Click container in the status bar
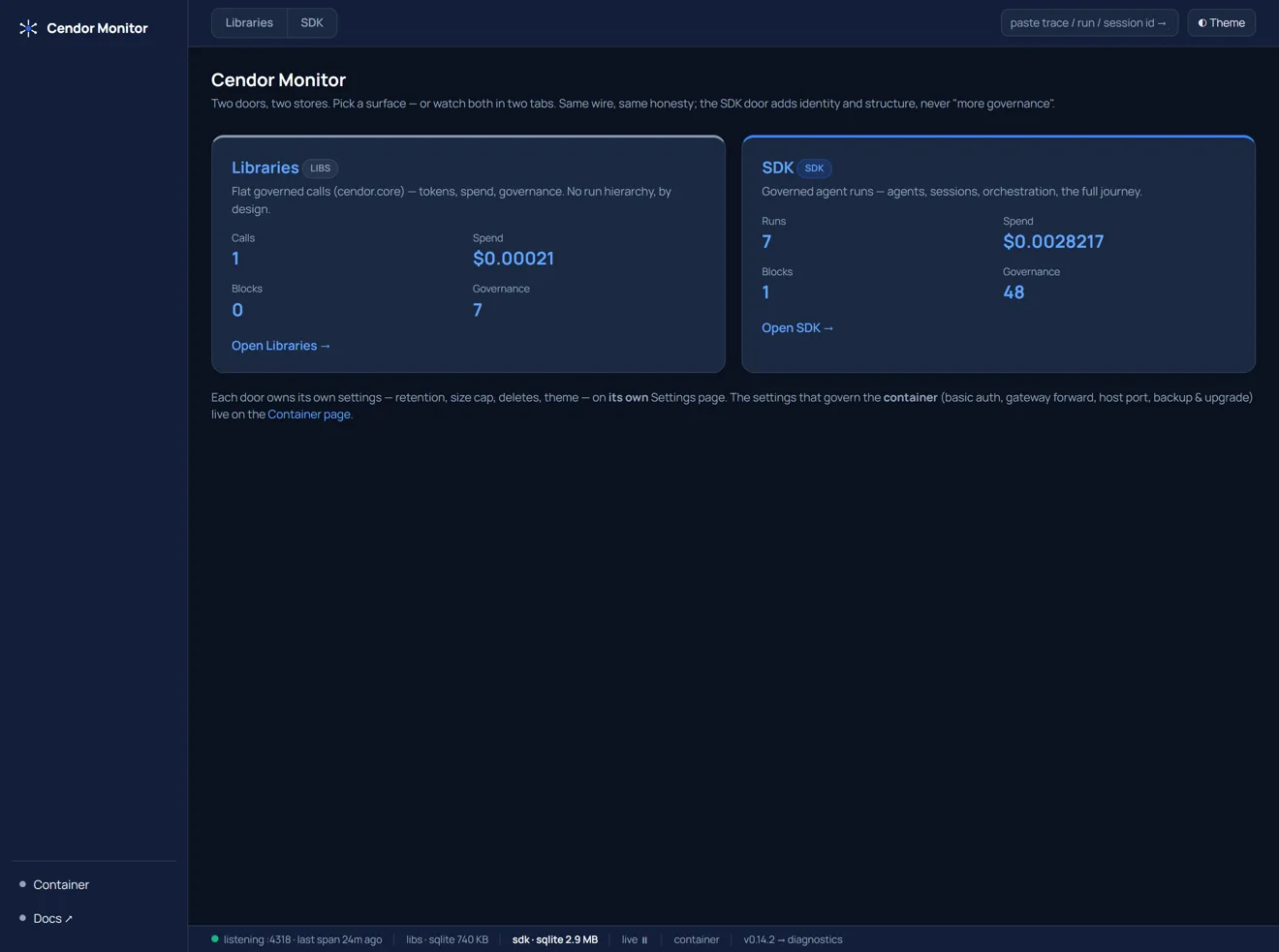 (696, 939)
